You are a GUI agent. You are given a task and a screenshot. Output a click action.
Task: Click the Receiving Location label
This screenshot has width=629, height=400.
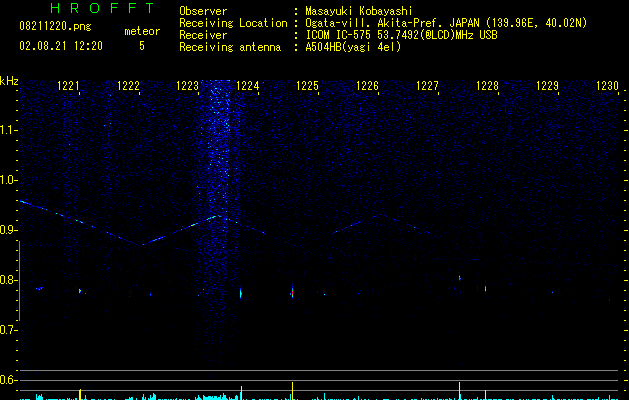233,23
